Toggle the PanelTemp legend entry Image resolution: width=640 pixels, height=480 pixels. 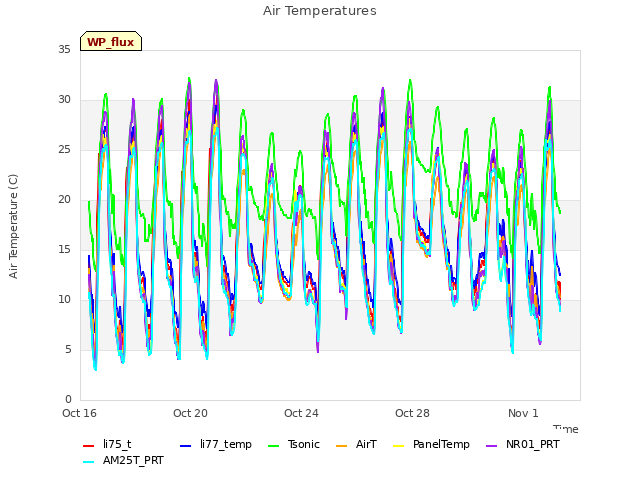tap(431, 444)
